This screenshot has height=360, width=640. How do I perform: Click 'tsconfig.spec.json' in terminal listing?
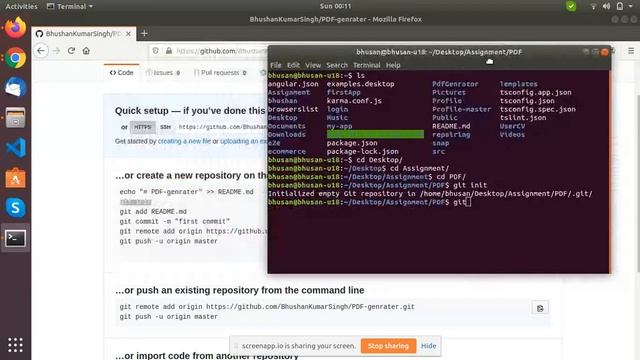(538, 109)
